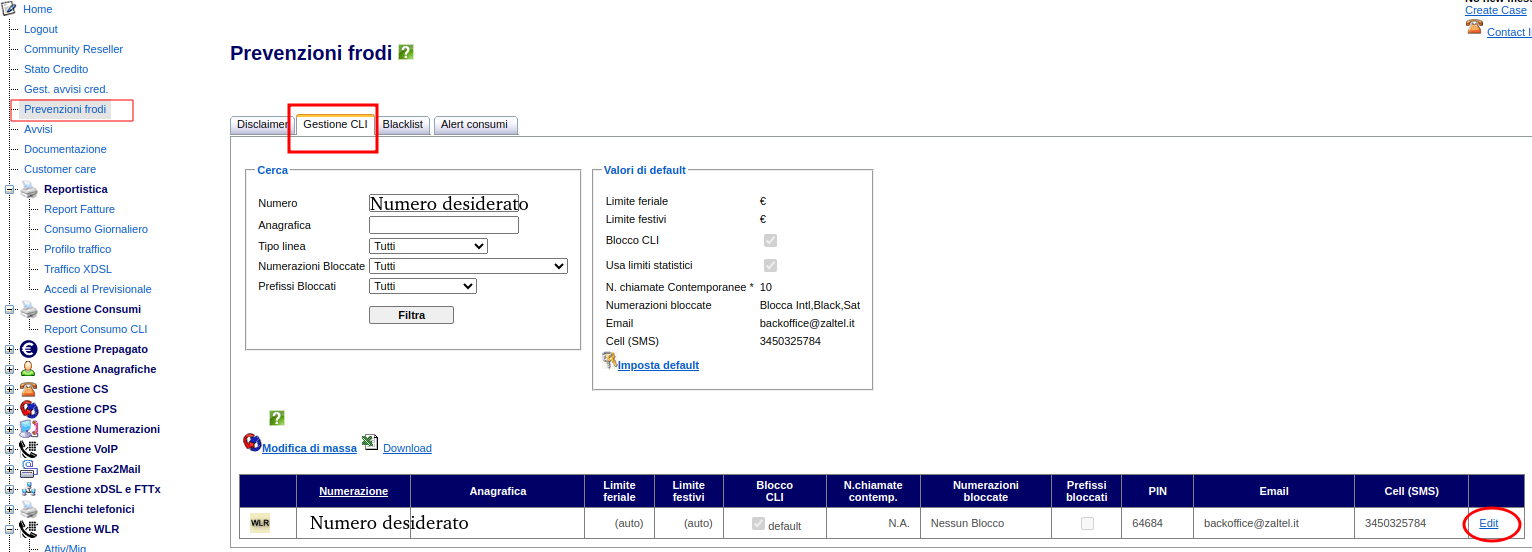
Task: Open Report Fatture under Reportistica
Action: coord(79,209)
